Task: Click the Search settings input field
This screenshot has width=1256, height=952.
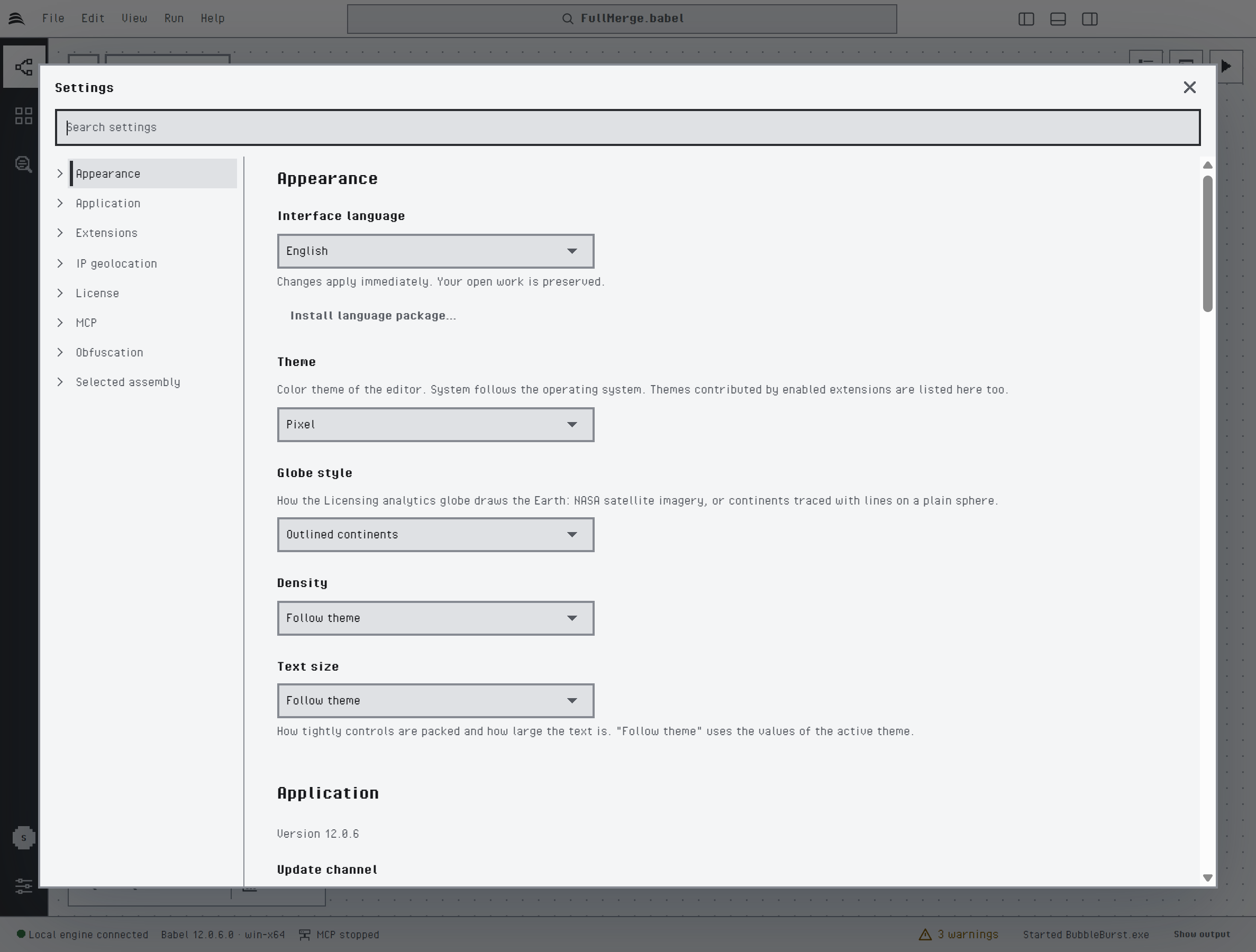Action: [x=628, y=127]
